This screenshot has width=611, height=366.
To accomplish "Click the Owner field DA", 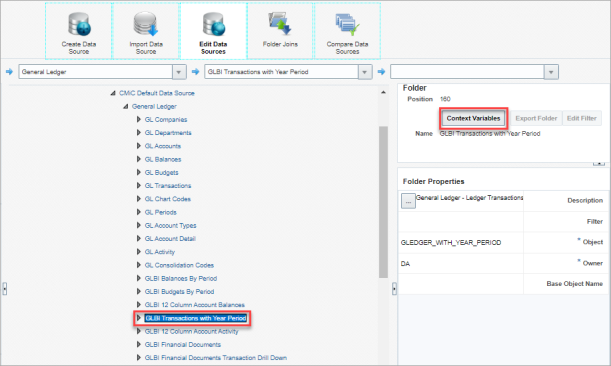I will click(405, 263).
